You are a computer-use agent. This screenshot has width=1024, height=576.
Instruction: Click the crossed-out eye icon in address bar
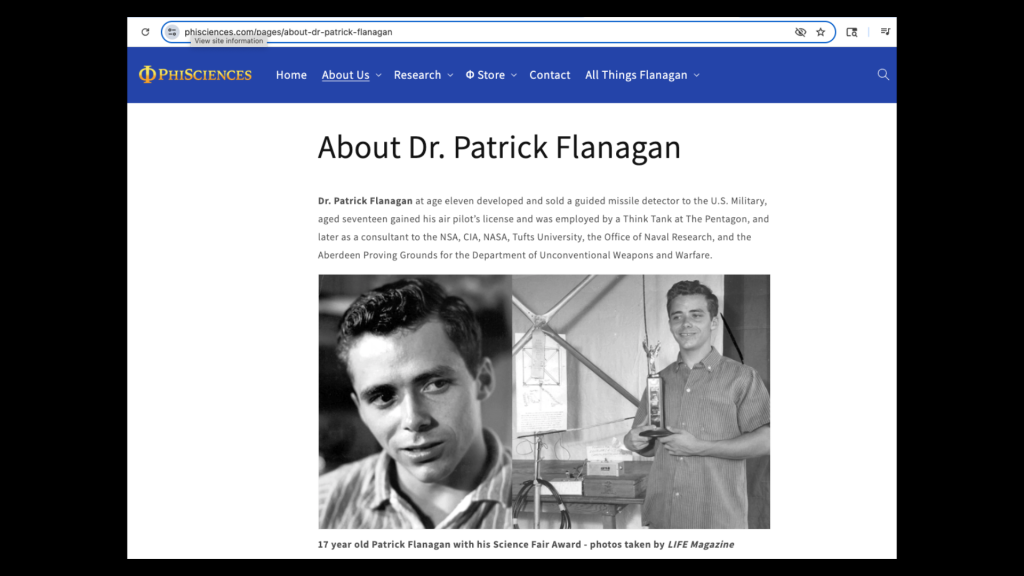coord(800,32)
